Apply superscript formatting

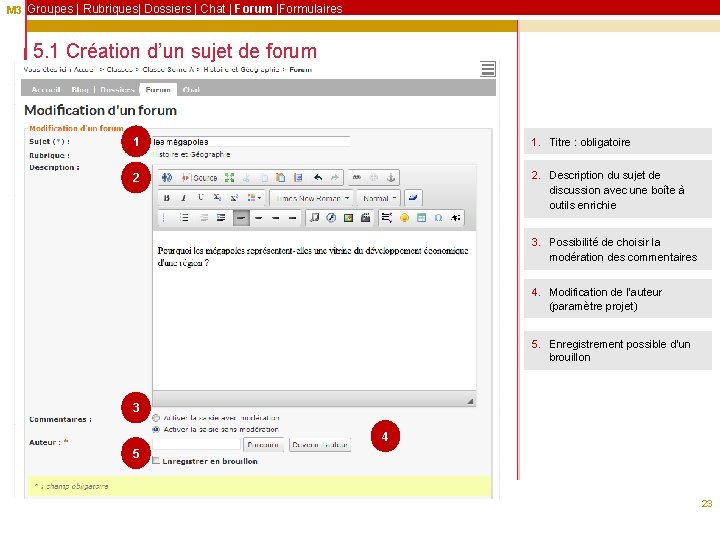tap(234, 198)
